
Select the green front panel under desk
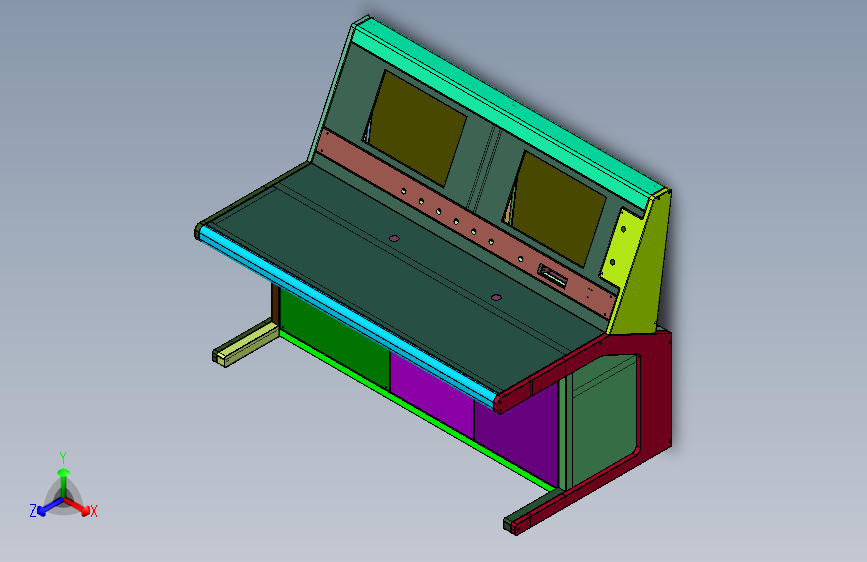coord(335,339)
